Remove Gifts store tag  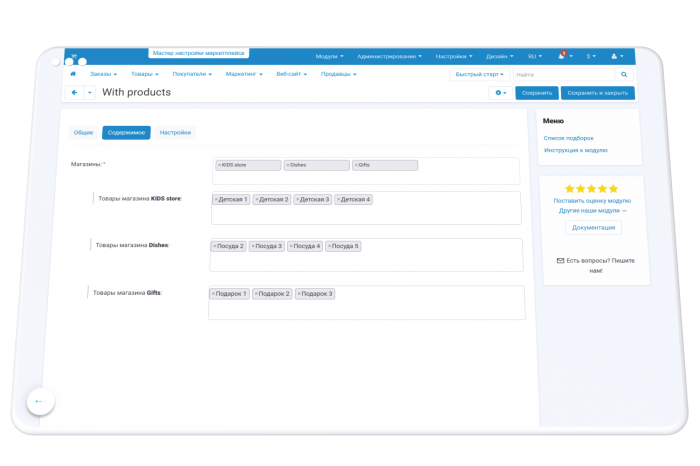coord(356,165)
